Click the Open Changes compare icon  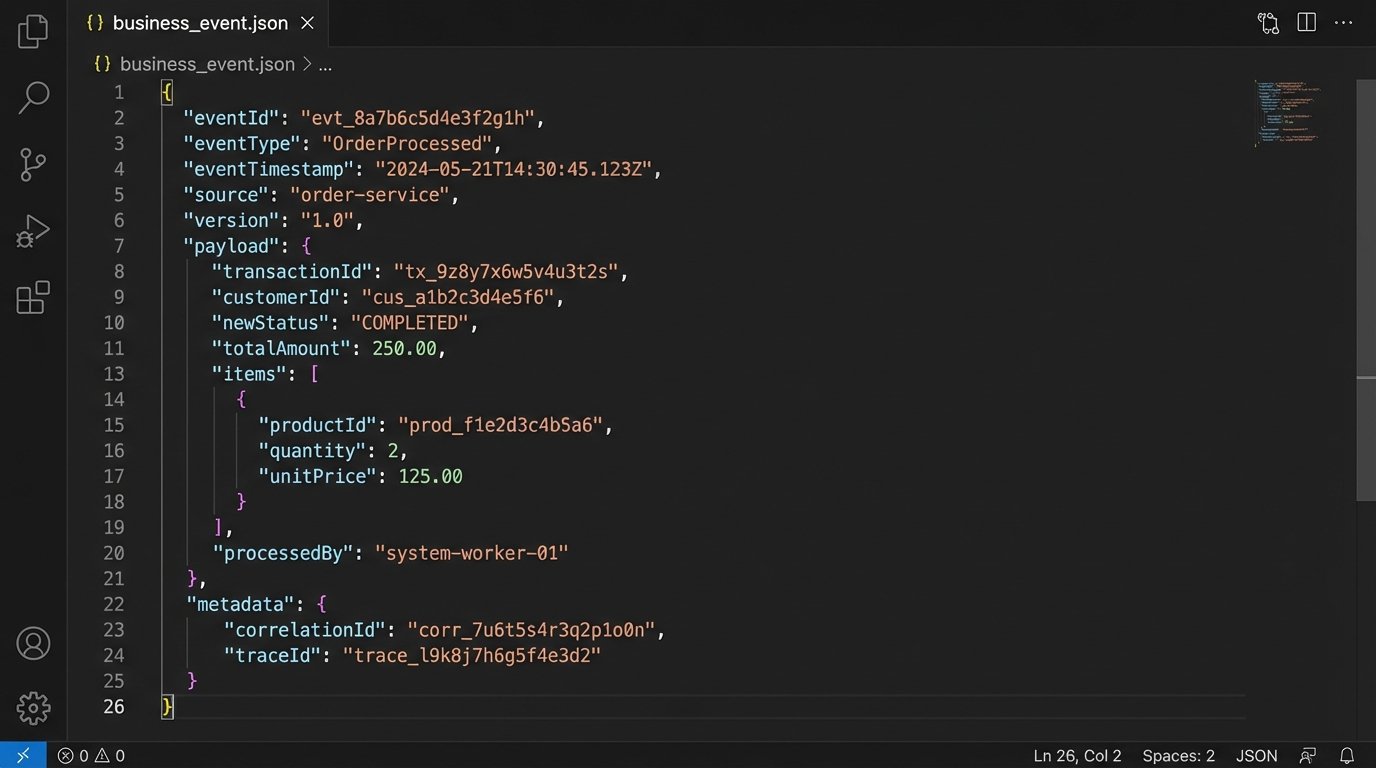point(1268,23)
